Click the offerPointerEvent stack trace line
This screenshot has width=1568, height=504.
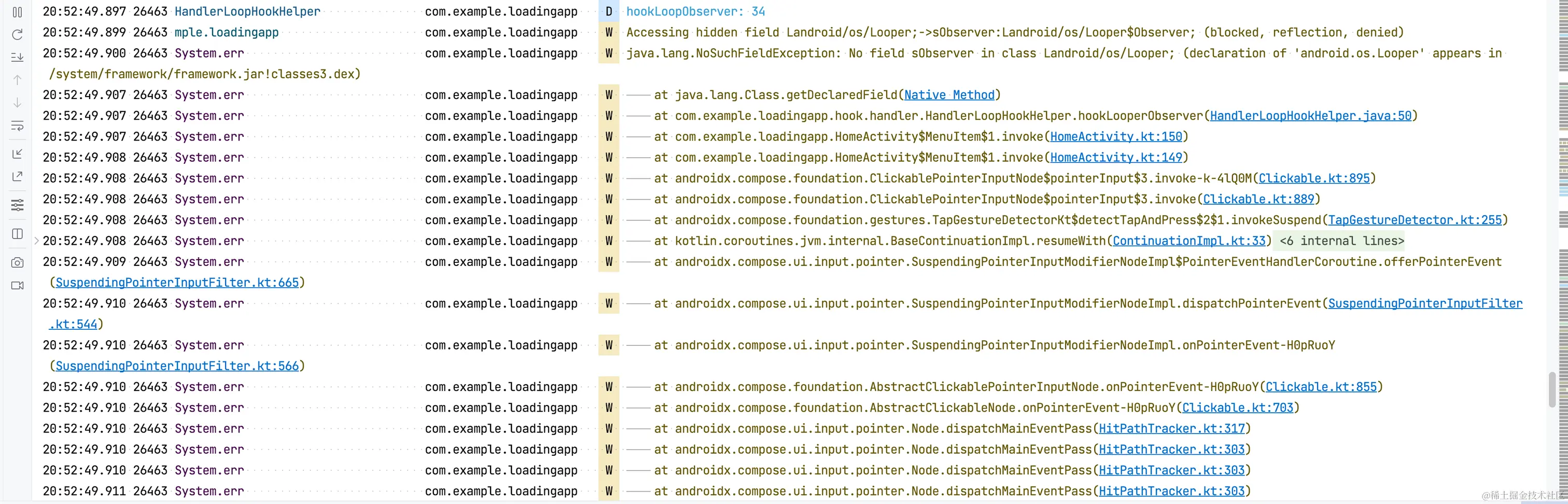pos(1078,262)
